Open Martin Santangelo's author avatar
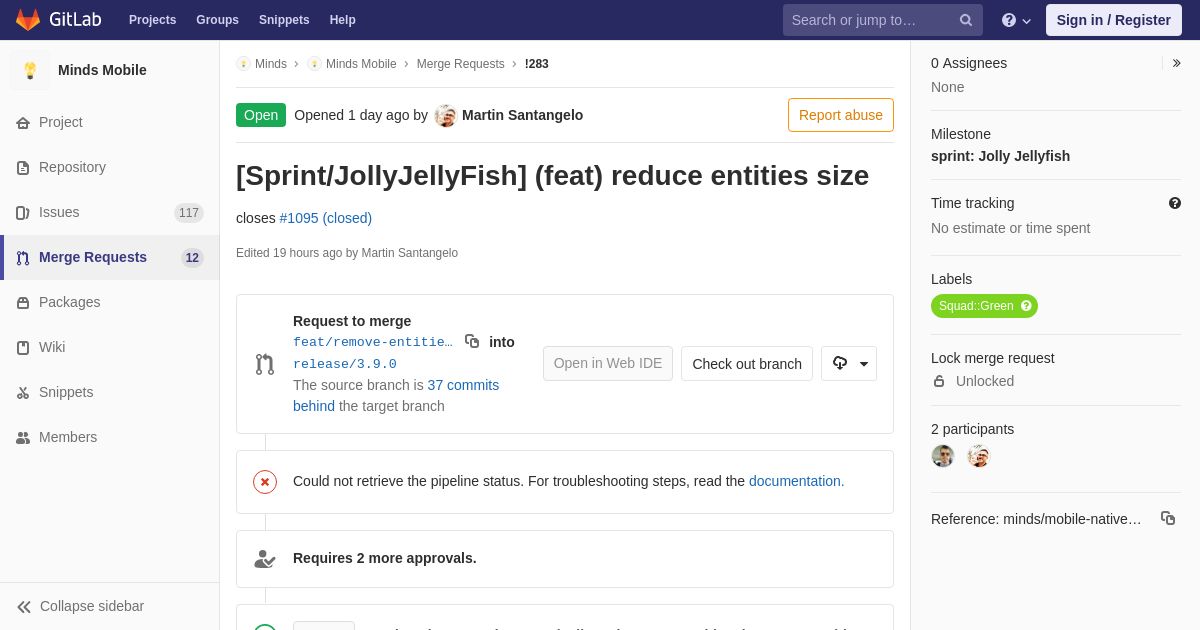 click(x=445, y=115)
